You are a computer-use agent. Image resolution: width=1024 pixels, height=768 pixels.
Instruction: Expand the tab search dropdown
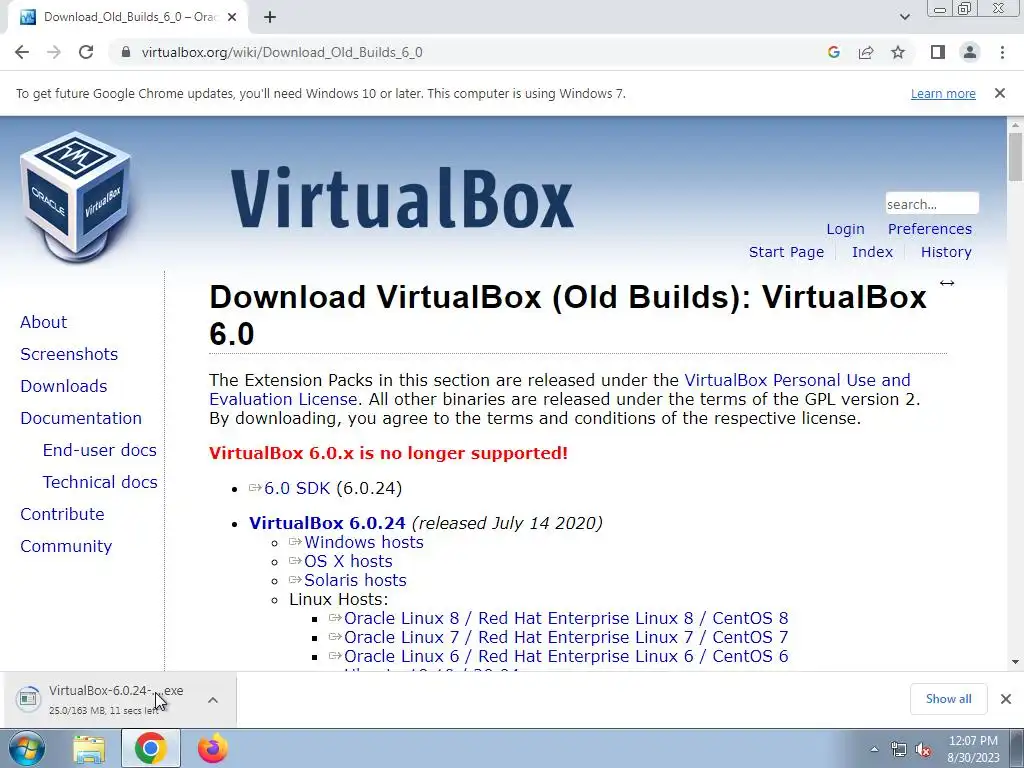904,17
